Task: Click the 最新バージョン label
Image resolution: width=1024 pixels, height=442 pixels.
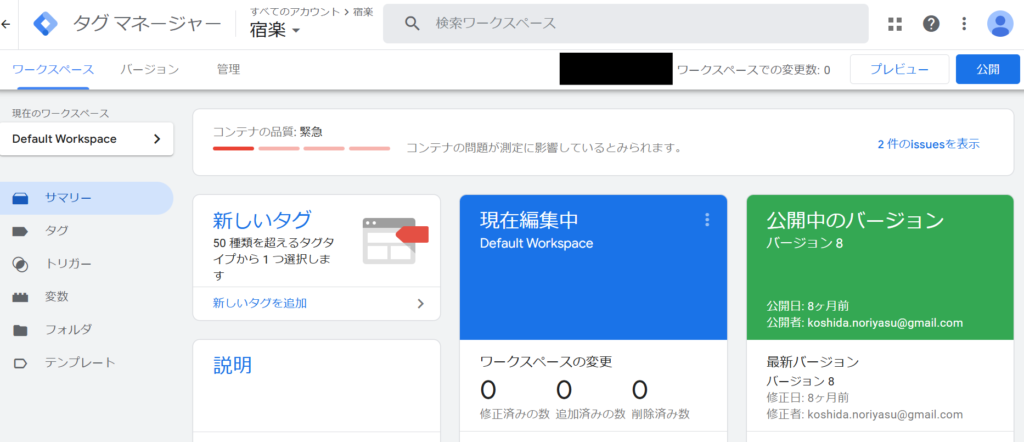Action: (812, 362)
